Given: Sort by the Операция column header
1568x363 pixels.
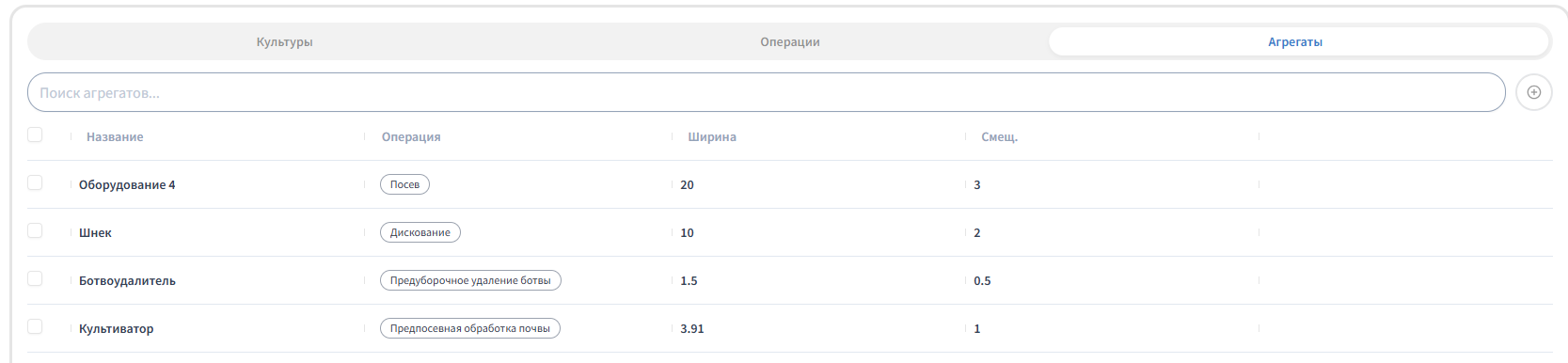Looking at the screenshot, I should (411, 136).
